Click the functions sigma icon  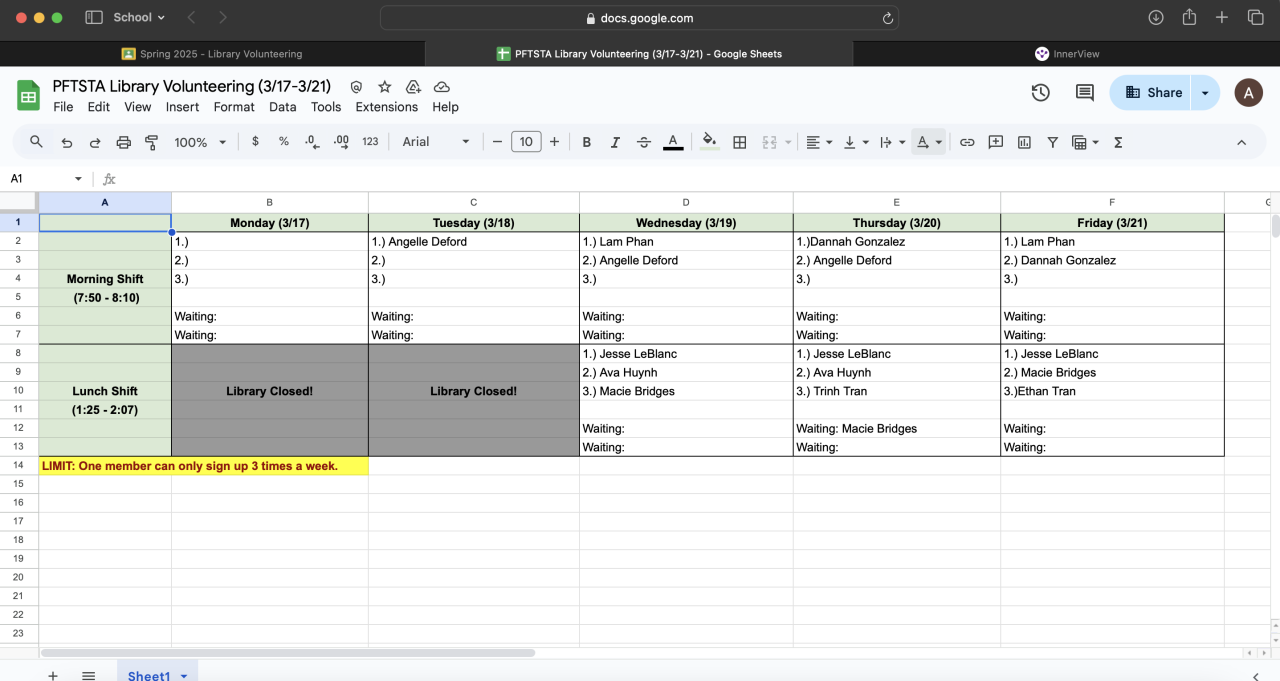[1118, 142]
